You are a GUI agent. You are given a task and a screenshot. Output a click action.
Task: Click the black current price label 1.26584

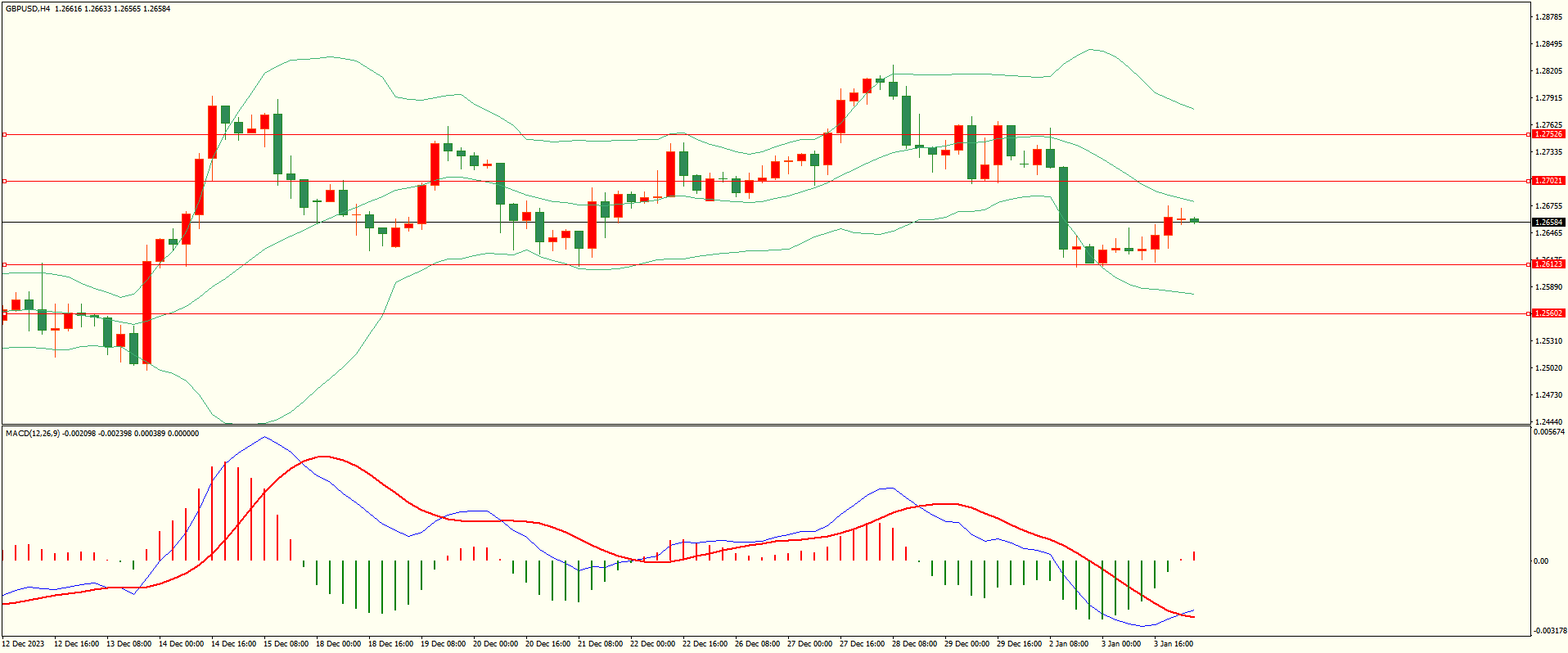coord(1548,223)
